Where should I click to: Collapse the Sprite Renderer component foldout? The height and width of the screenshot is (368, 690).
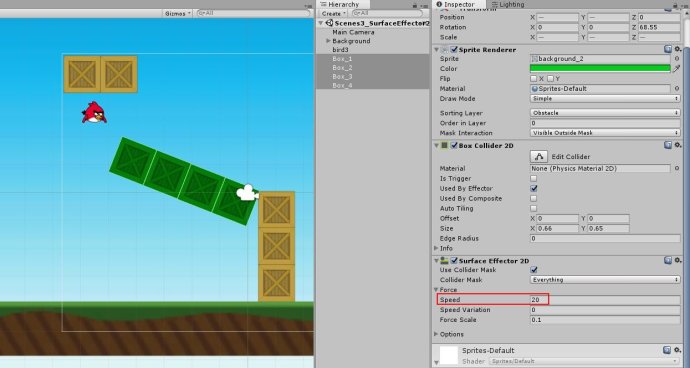tap(436, 50)
